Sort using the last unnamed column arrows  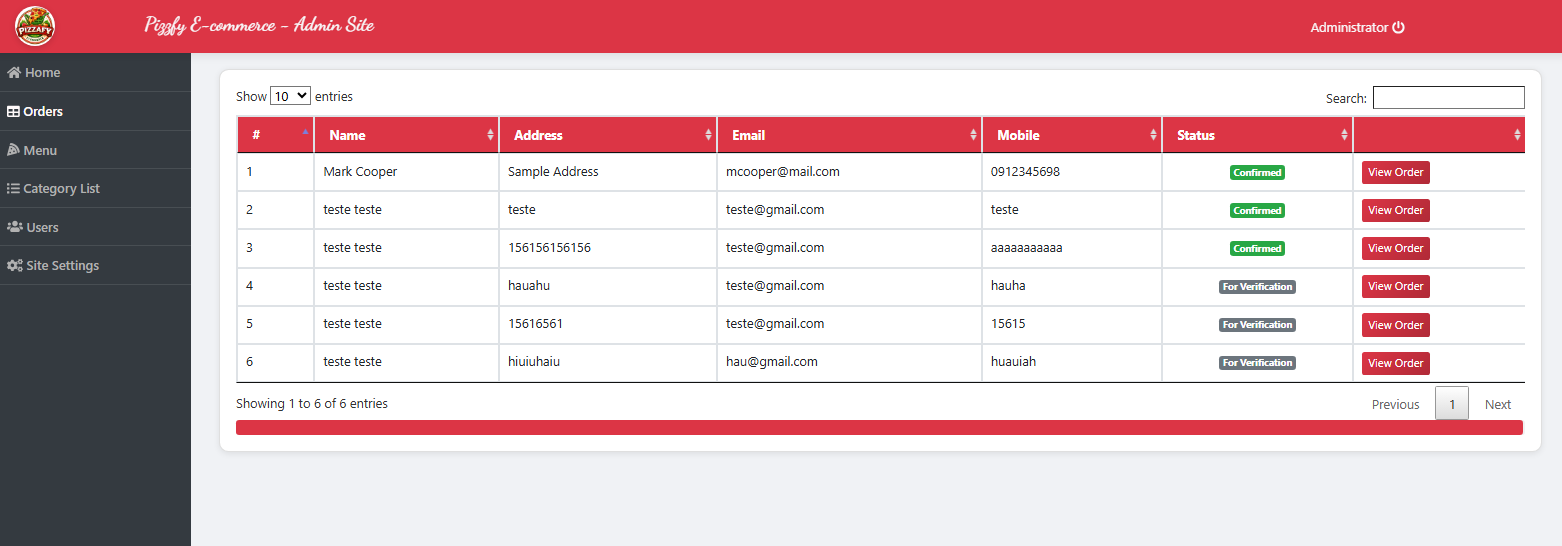[1517, 135]
